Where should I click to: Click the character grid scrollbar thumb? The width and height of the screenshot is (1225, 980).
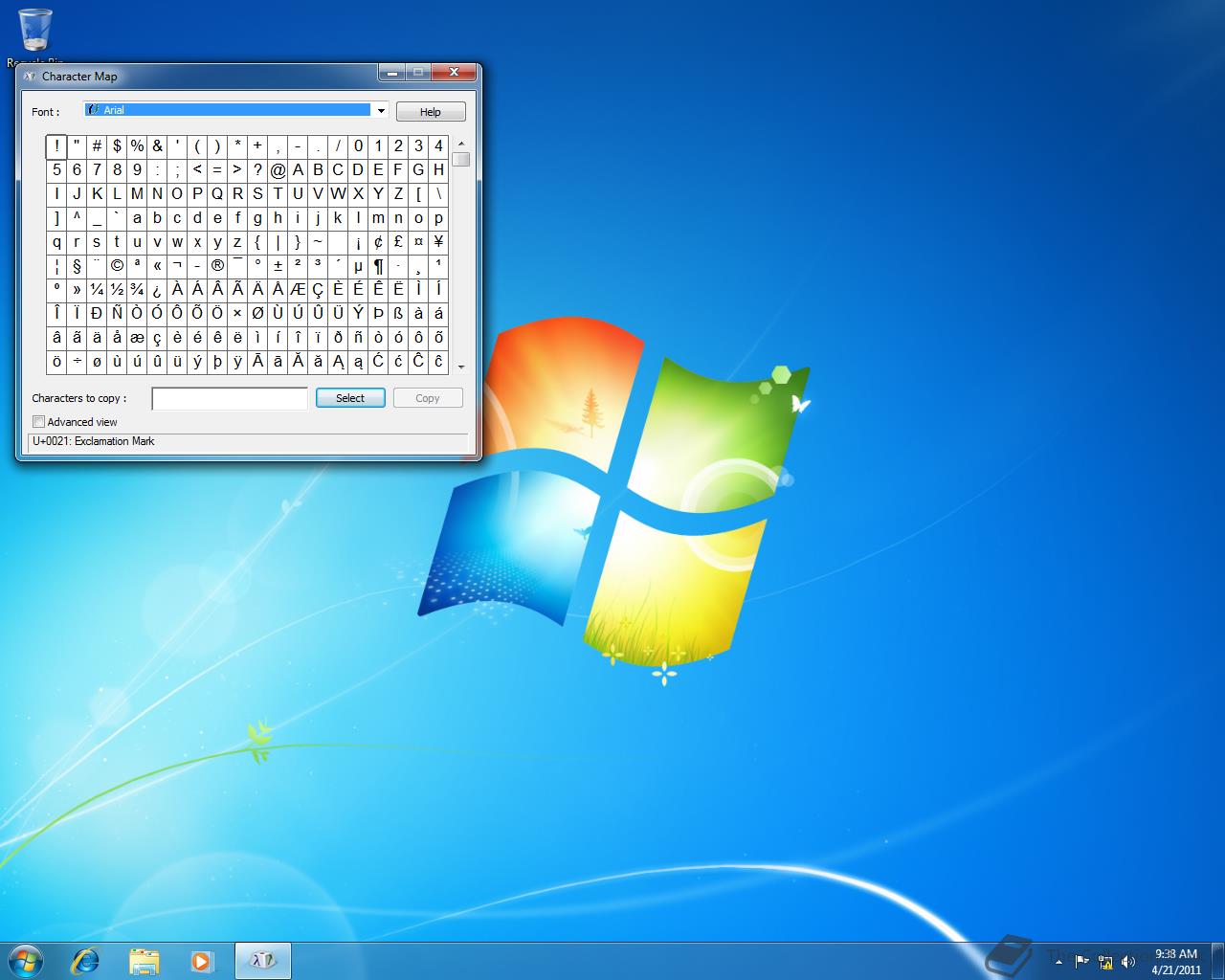tap(461, 159)
